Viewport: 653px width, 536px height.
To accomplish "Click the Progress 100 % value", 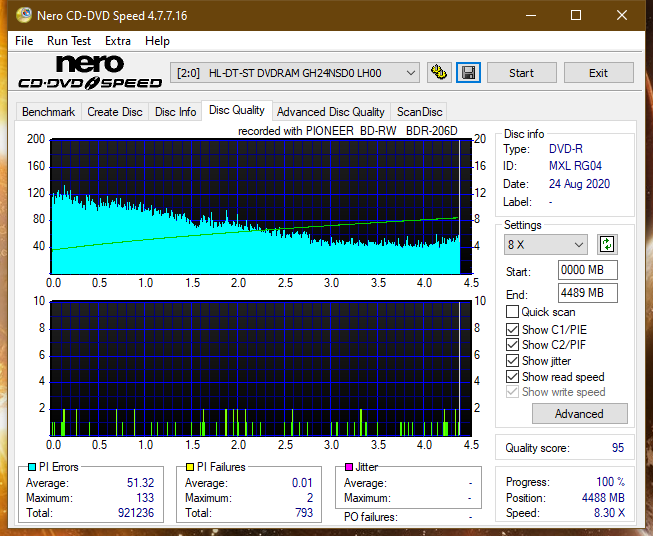I will (610, 482).
